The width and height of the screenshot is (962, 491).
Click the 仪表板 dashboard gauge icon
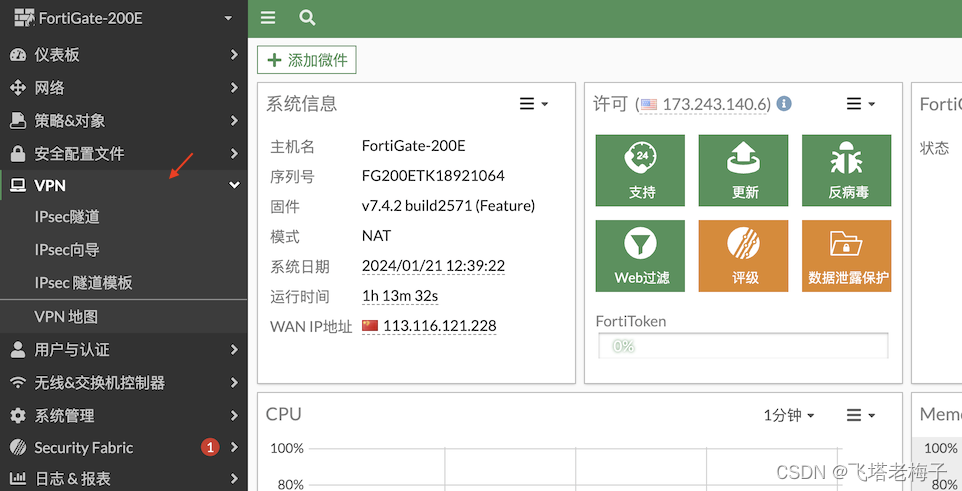click(x=18, y=55)
